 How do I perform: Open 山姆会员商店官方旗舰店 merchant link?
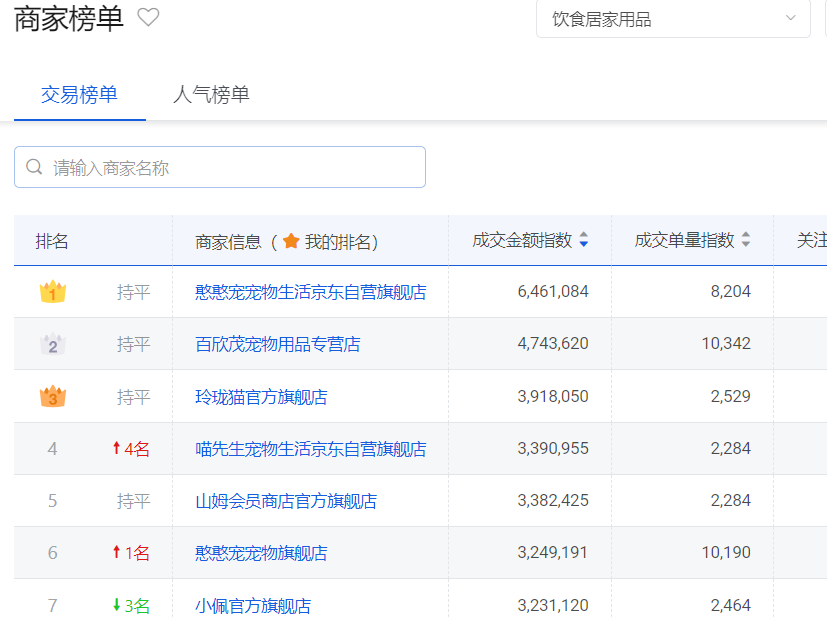pyautogui.click(x=286, y=501)
